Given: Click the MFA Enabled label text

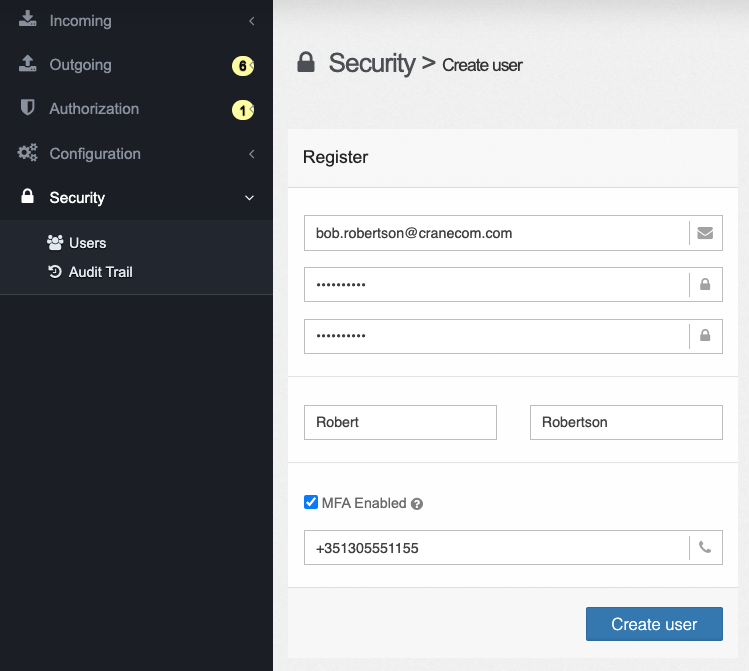Looking at the screenshot, I should tap(364, 503).
